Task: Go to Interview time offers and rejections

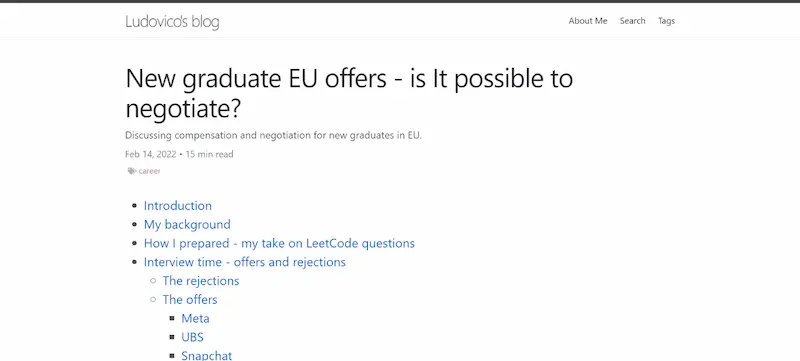Action: [x=245, y=262]
